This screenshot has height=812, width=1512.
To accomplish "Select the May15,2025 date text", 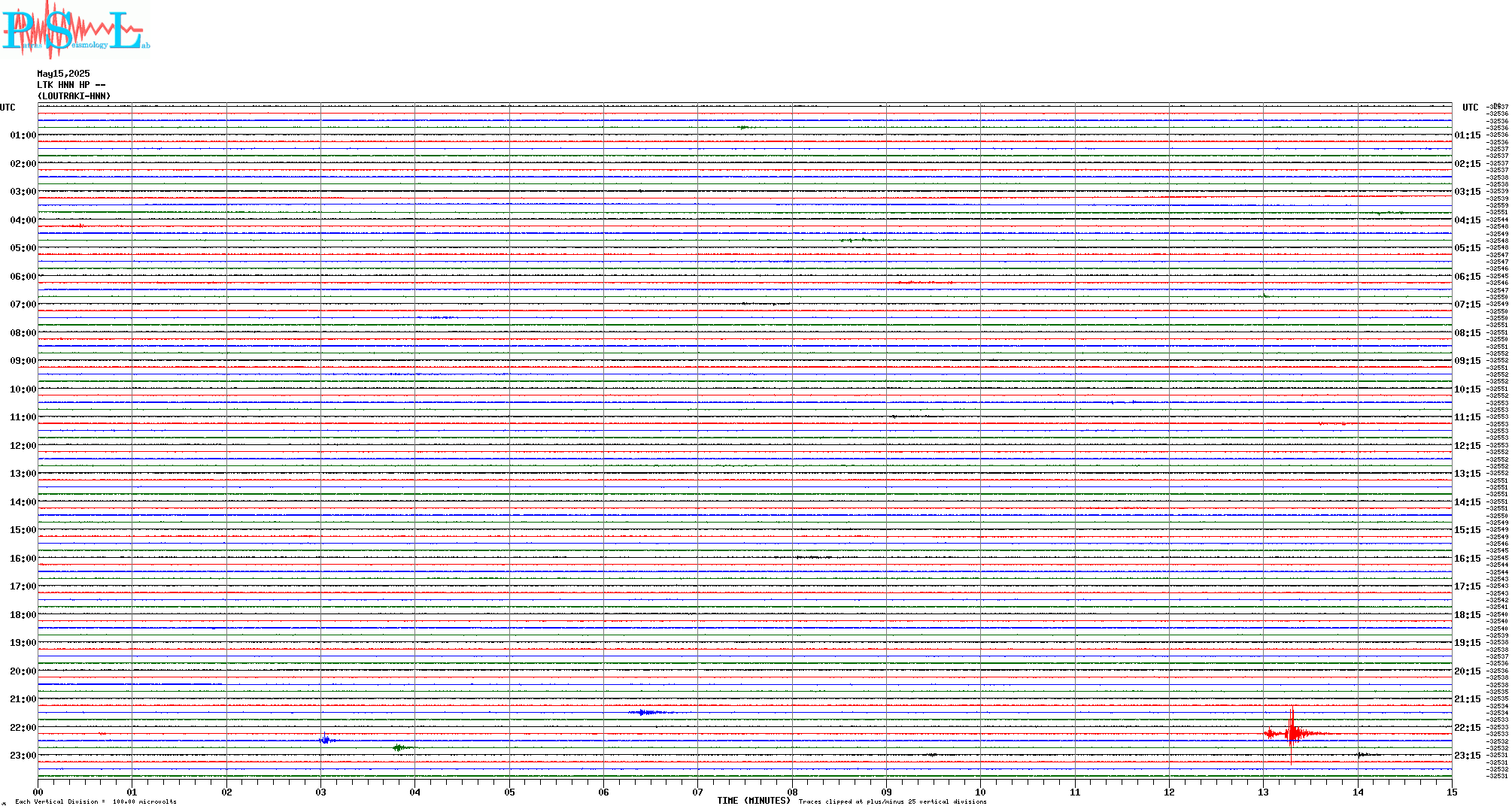I will click(x=63, y=74).
